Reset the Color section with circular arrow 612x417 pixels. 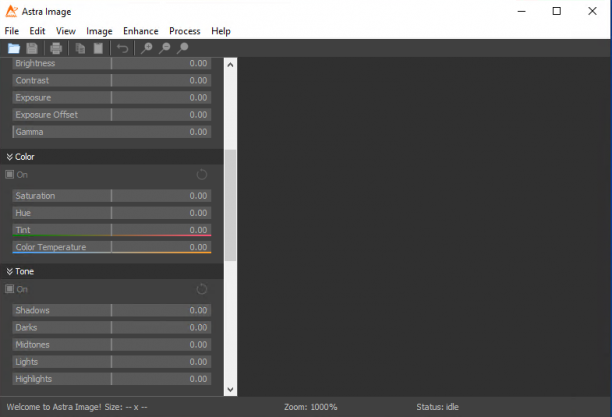[x=201, y=175]
